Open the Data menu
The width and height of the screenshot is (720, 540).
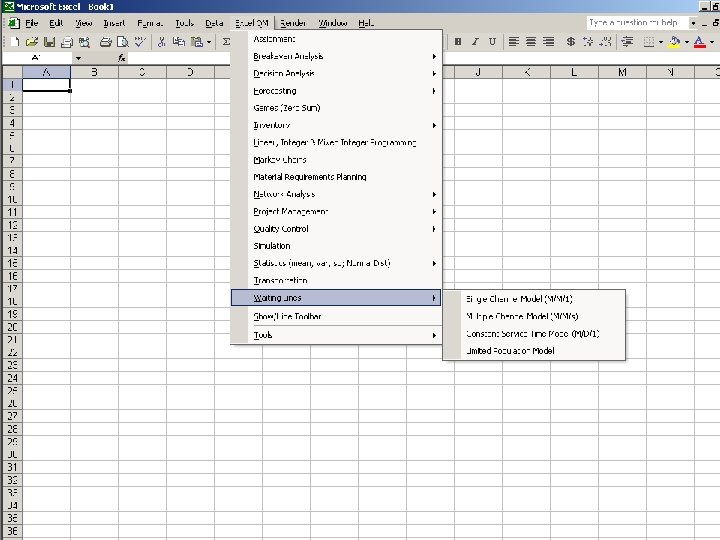tap(214, 23)
